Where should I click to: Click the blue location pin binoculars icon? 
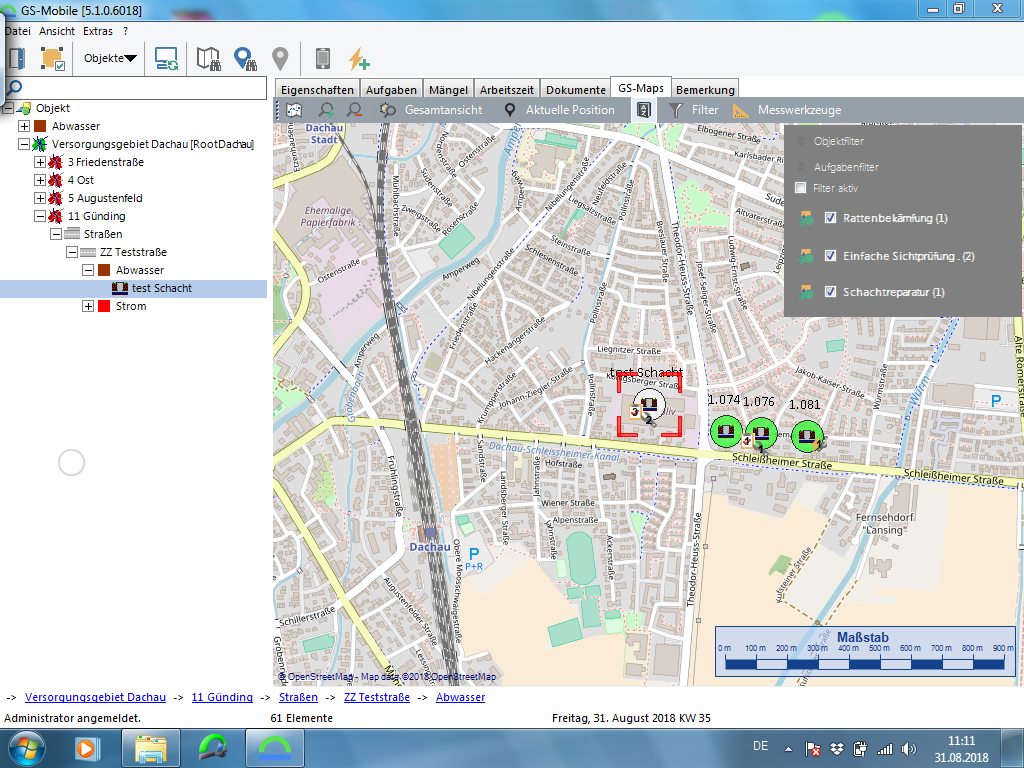pos(245,59)
